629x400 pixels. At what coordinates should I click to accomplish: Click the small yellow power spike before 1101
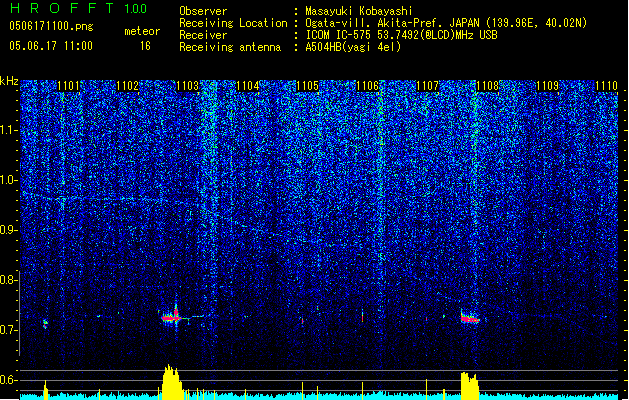point(46,390)
